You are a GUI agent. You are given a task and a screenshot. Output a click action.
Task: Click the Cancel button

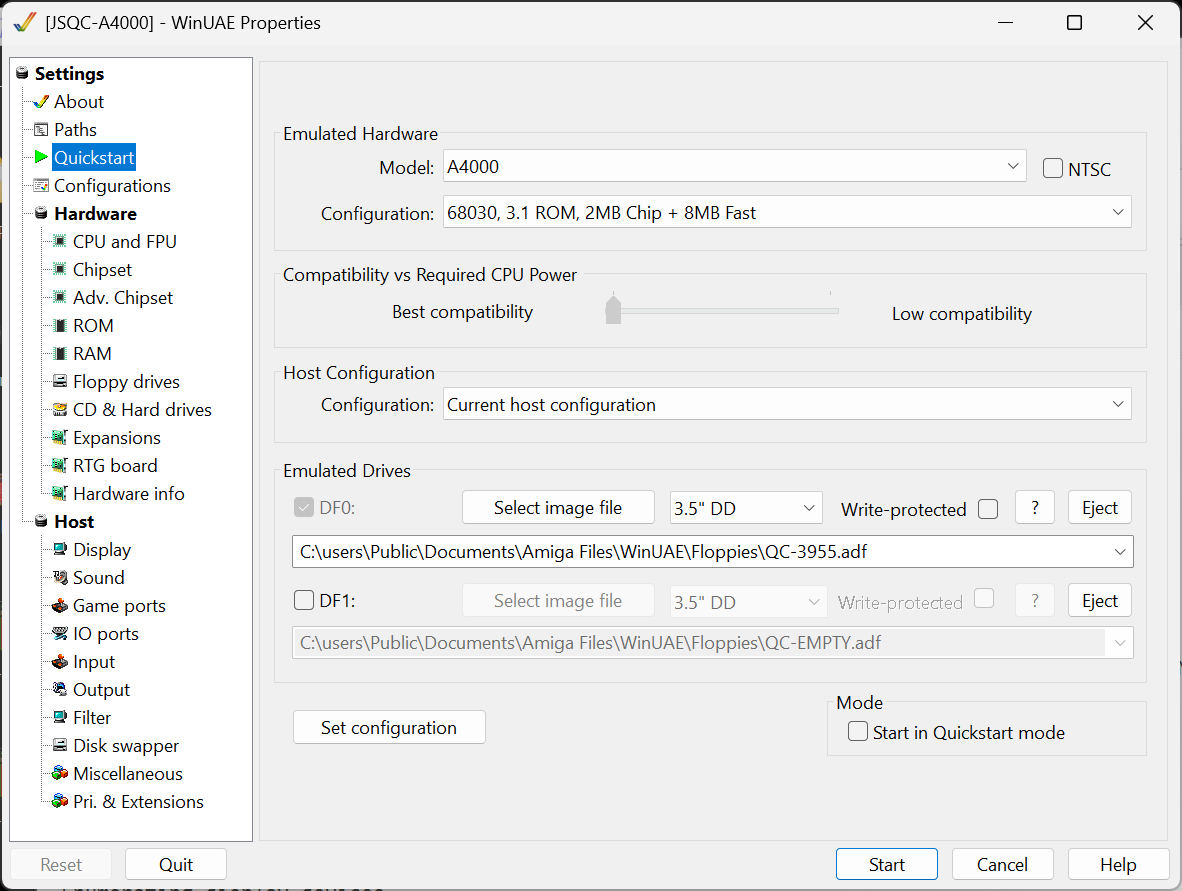1003,865
